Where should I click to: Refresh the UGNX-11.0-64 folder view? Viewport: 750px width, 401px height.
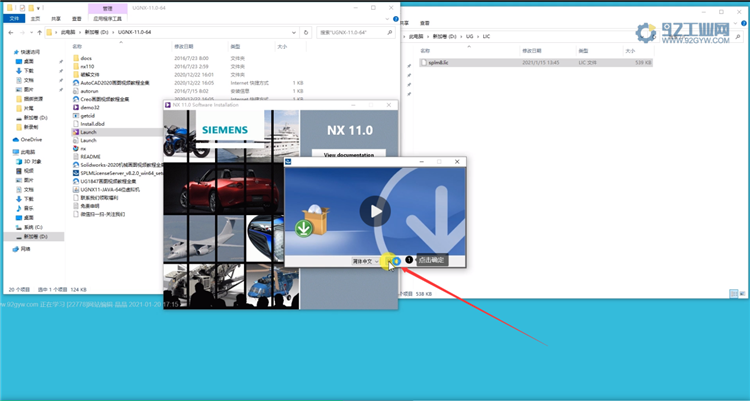tap(306, 33)
